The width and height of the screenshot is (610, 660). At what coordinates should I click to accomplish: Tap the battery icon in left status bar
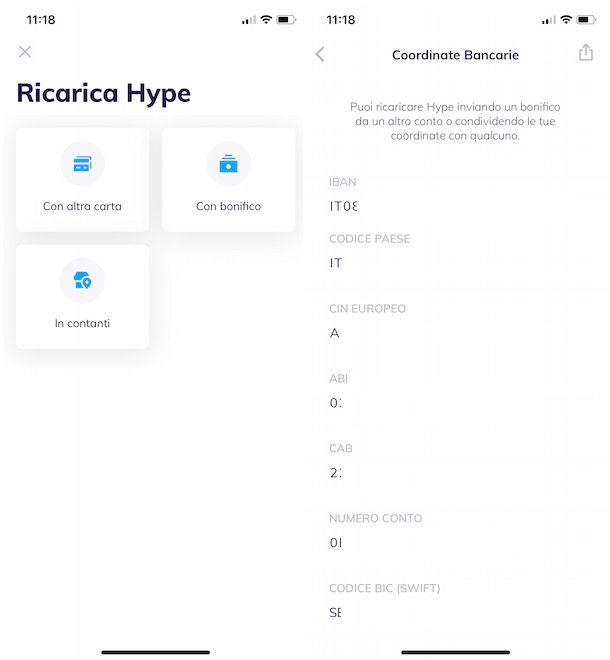coord(286,20)
